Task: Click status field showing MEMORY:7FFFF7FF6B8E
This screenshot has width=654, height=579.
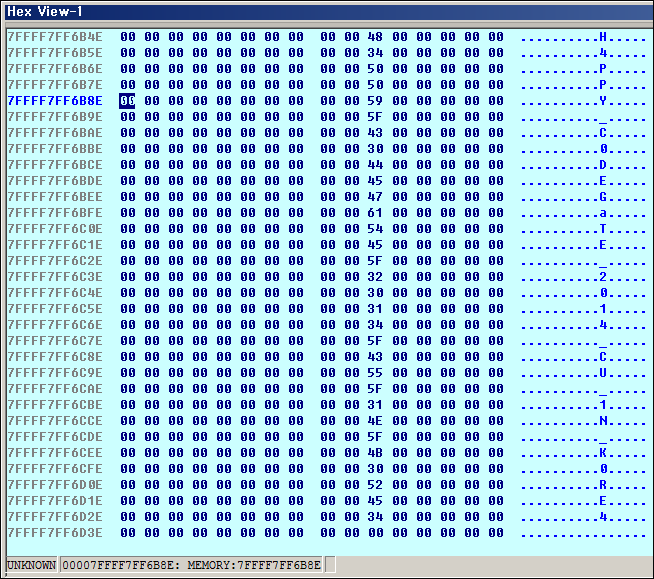Action: click(191, 565)
